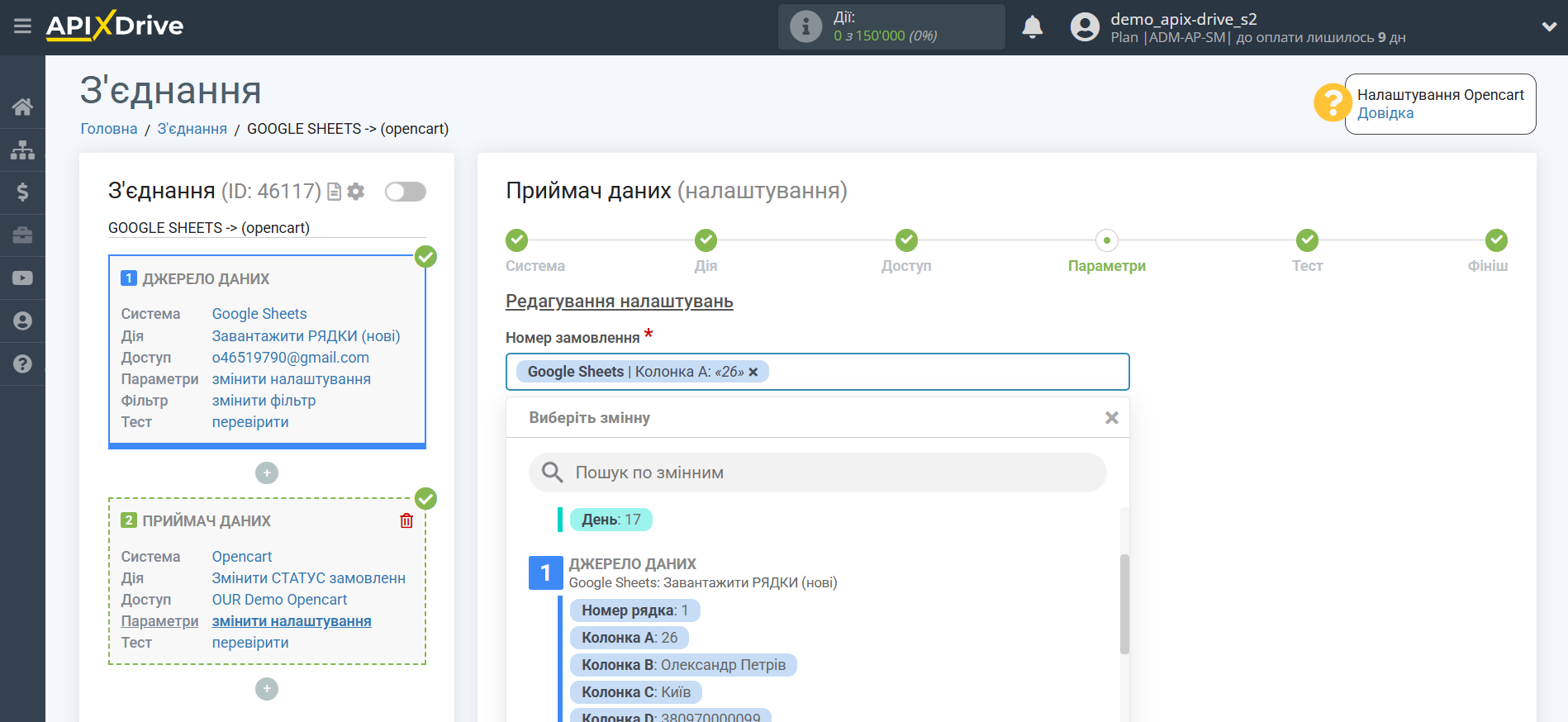Image resolution: width=1568 pixels, height=722 pixels.
Task: Open the connections sitemap icon in sidebar
Action: tap(22, 150)
